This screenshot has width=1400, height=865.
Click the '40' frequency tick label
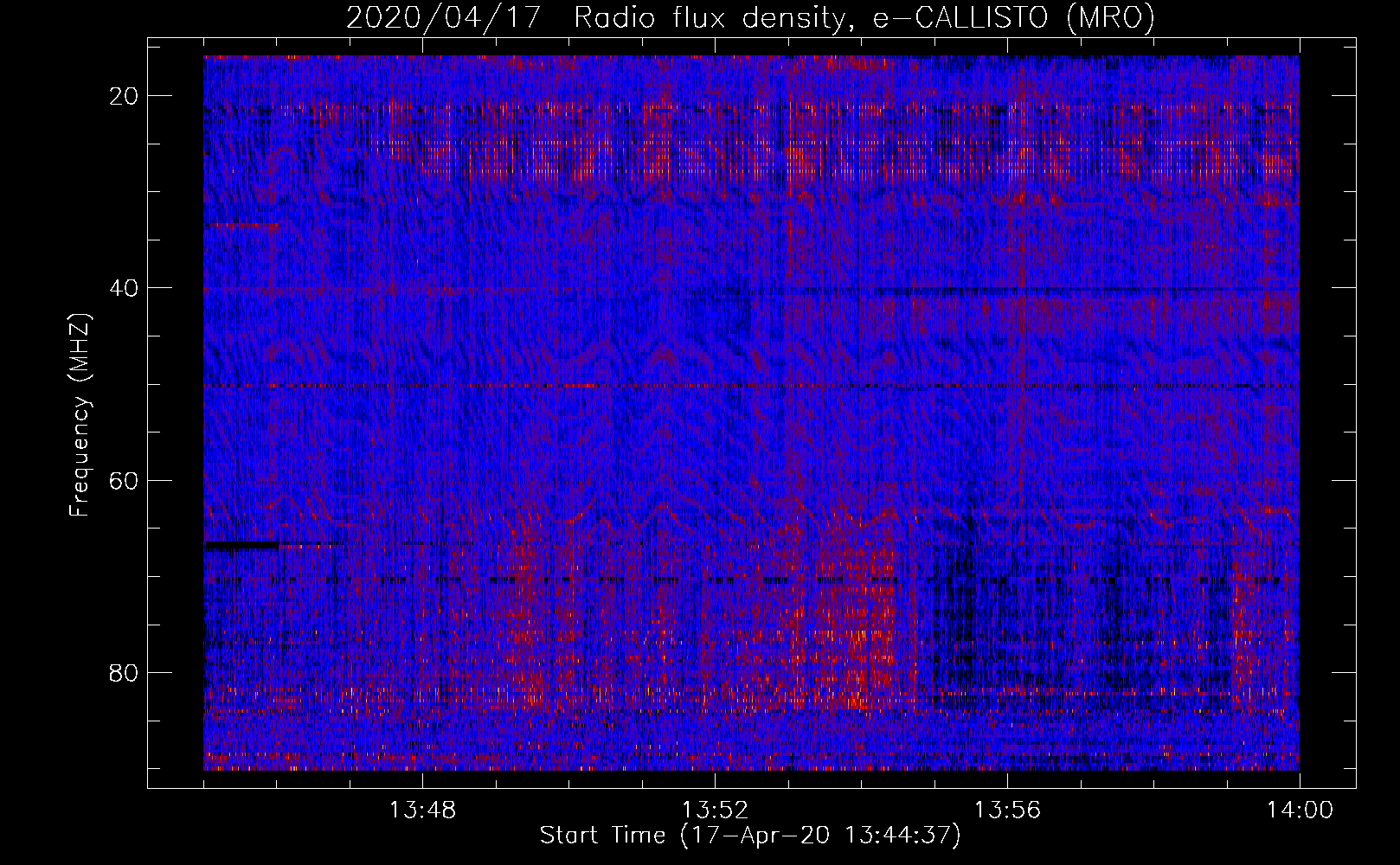125,288
